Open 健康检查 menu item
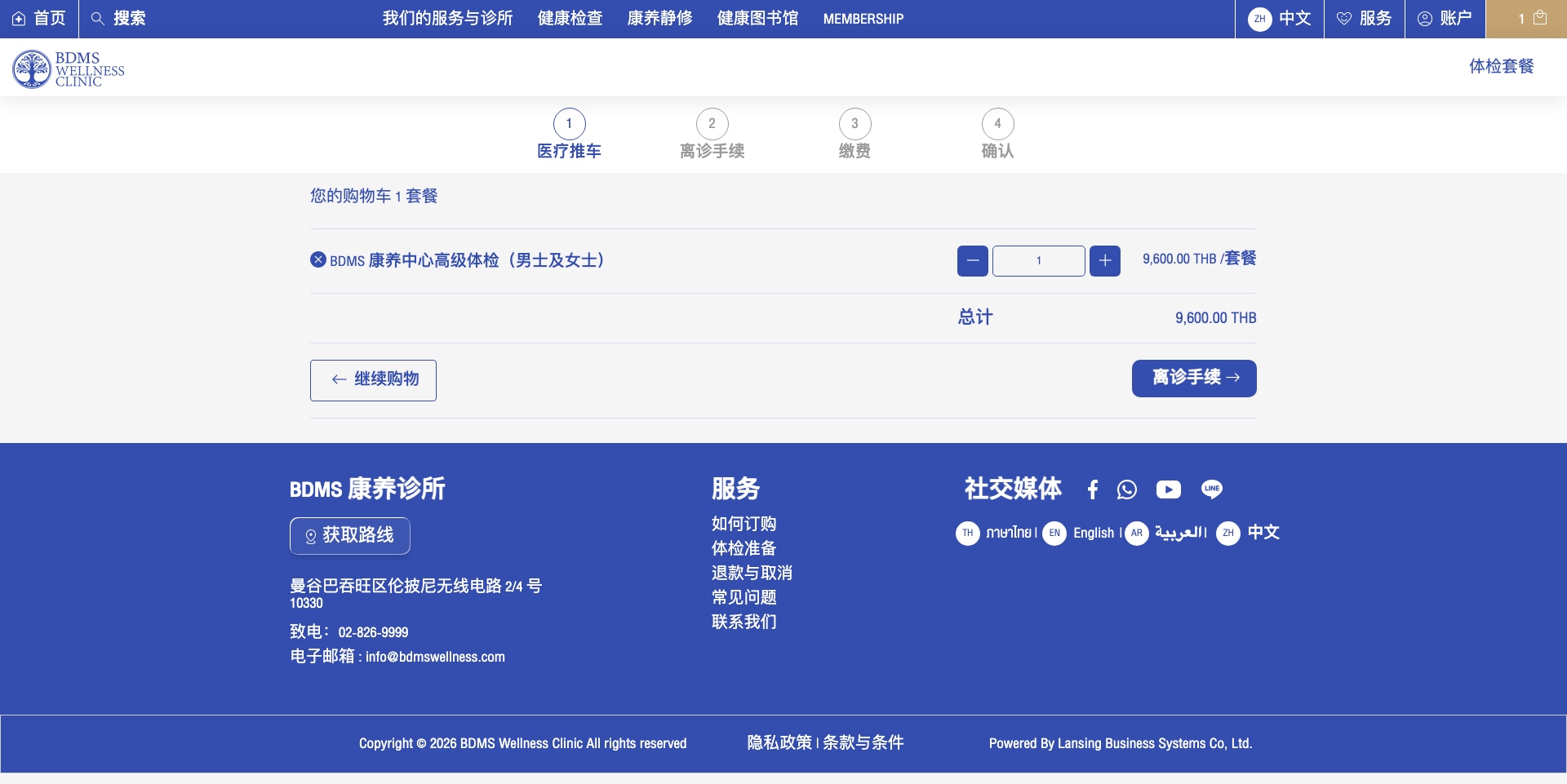 click(570, 19)
